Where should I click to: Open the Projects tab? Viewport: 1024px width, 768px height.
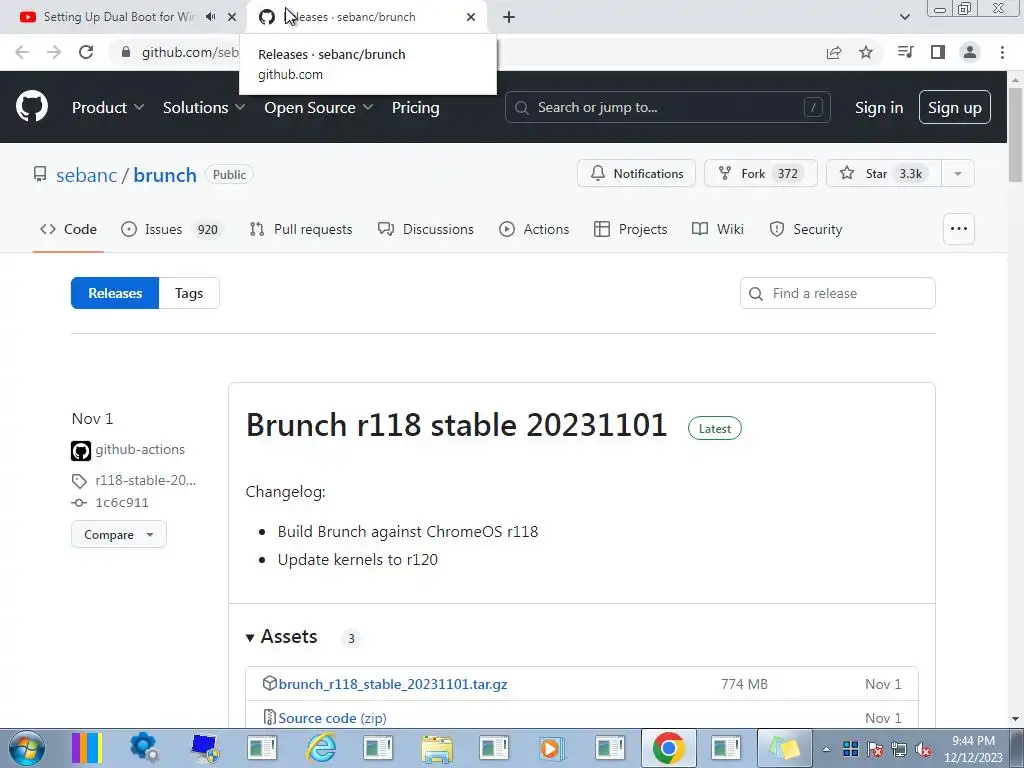click(x=631, y=229)
